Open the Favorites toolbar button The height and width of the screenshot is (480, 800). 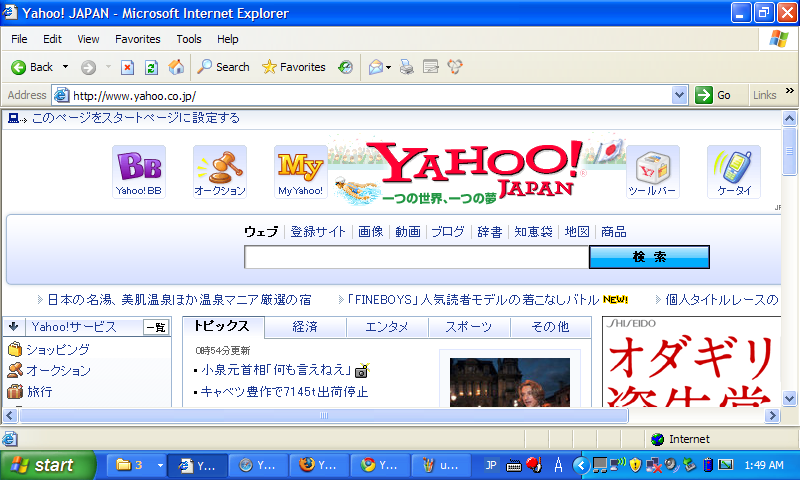tap(293, 67)
